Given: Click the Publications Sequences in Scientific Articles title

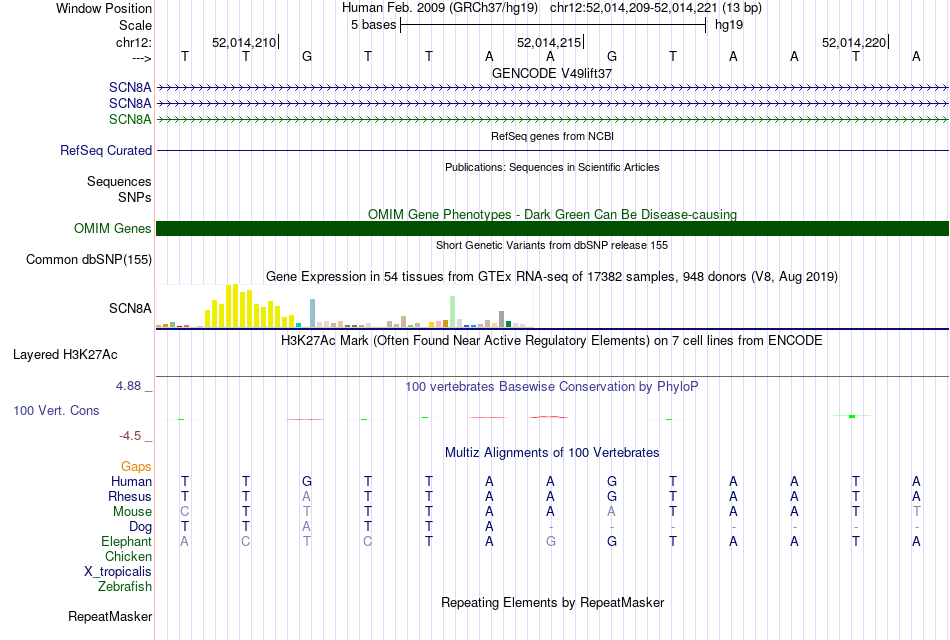Looking at the screenshot, I should pos(552,167).
